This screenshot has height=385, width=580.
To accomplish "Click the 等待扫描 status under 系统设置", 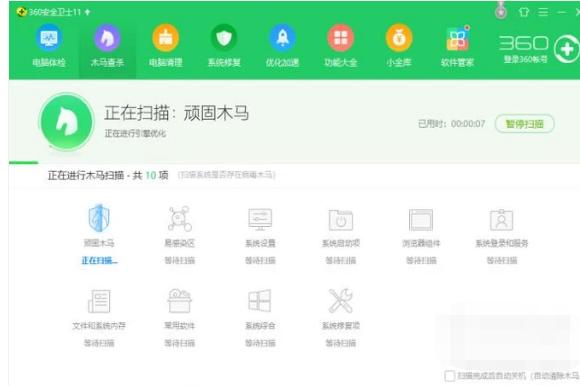I will coord(260,261).
